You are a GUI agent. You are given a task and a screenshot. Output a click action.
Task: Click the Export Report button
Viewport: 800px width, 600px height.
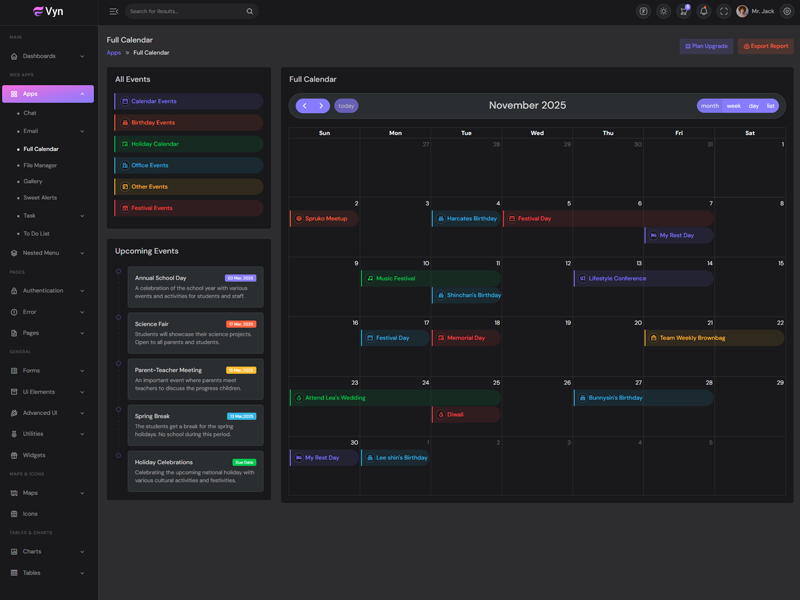click(x=765, y=46)
